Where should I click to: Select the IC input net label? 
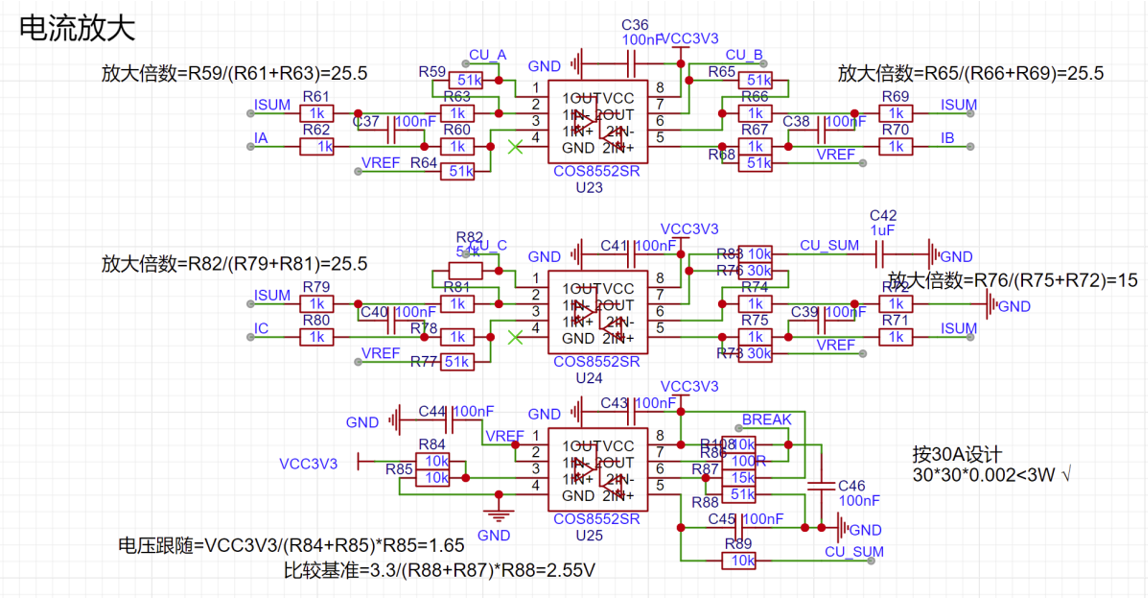tap(261, 328)
